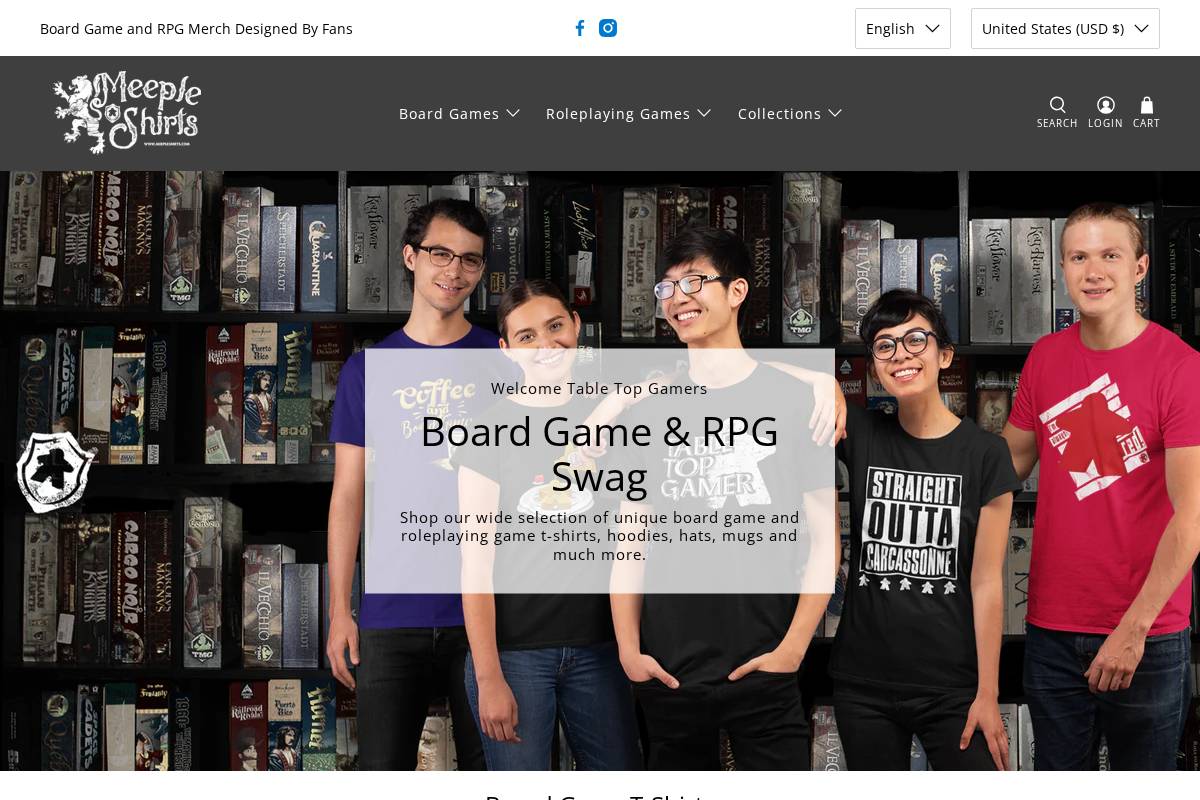
Task: Open Roleplaying Games navigation item
Action: click(x=618, y=113)
